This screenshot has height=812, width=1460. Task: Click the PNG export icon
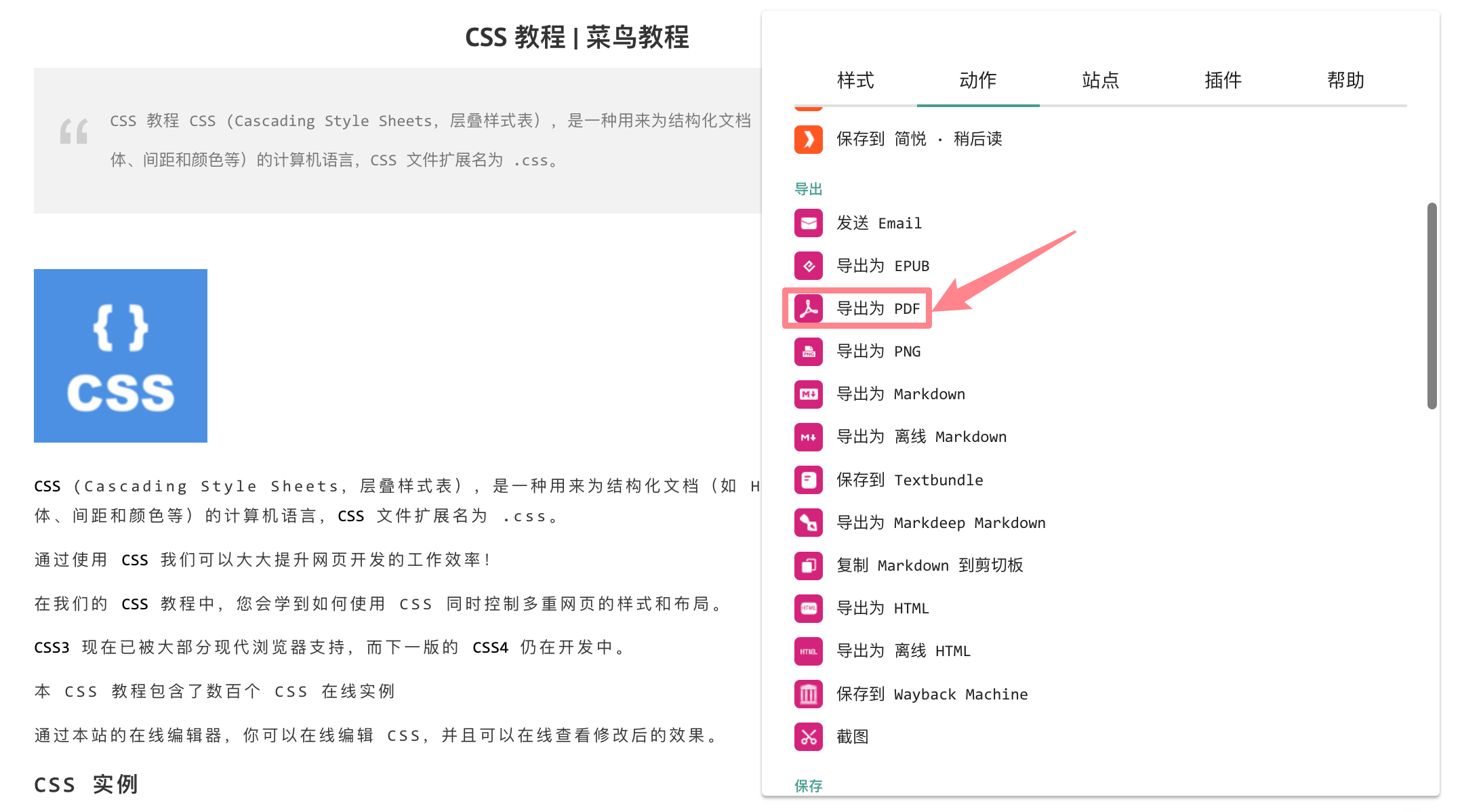(809, 351)
